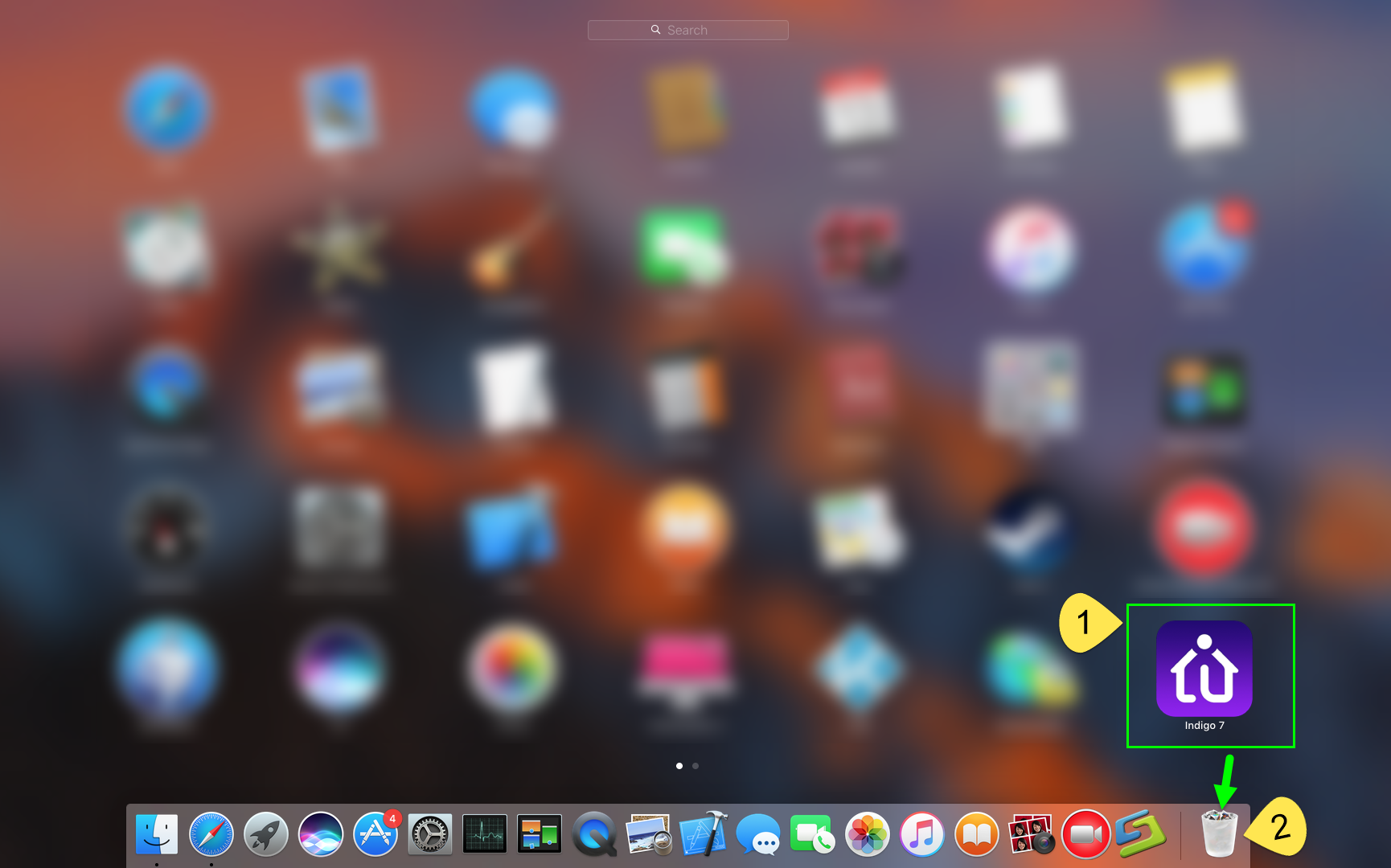
Task: Click the Launchpad search field
Action: click(x=687, y=29)
